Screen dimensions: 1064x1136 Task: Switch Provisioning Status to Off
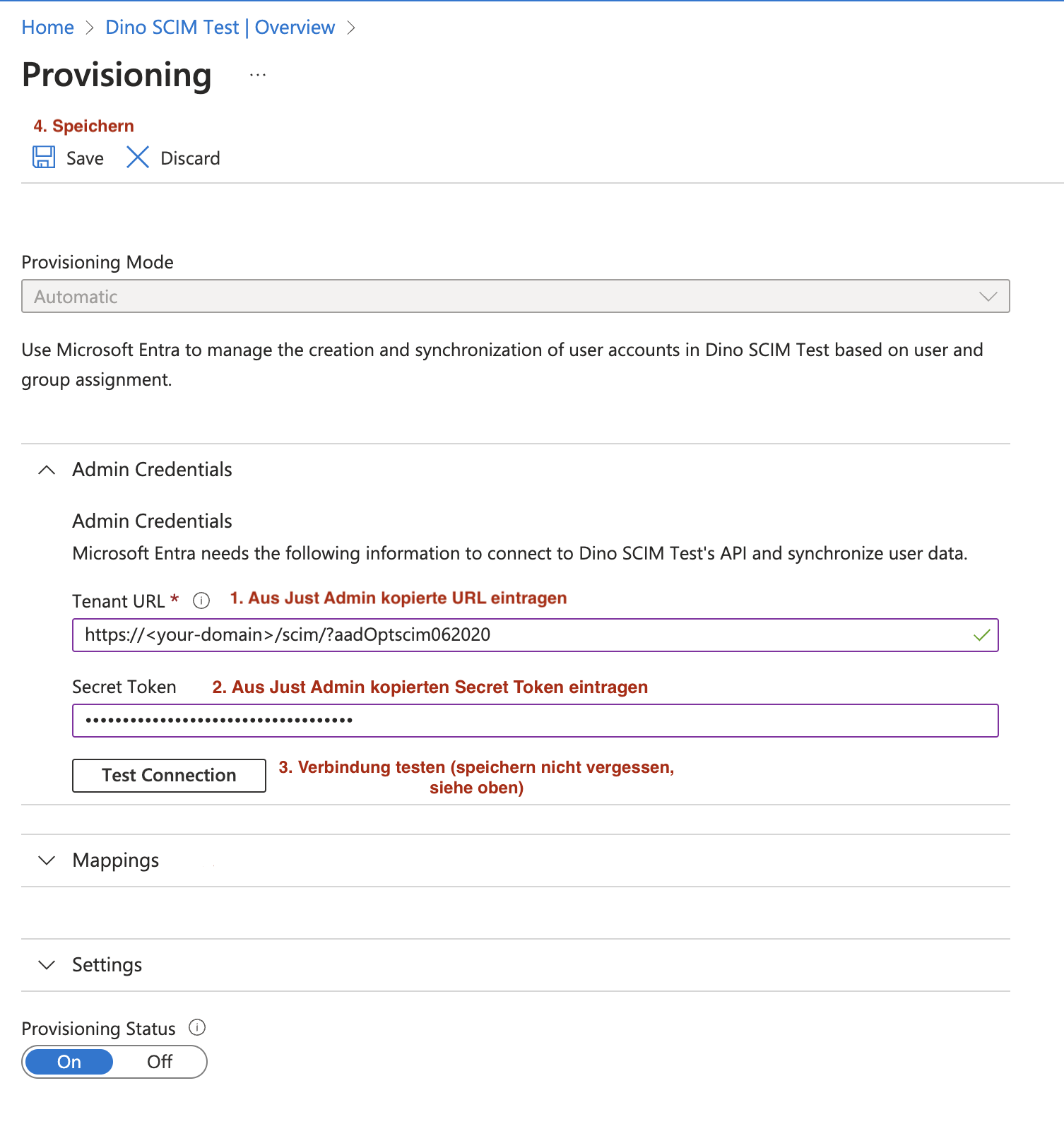coord(160,1062)
